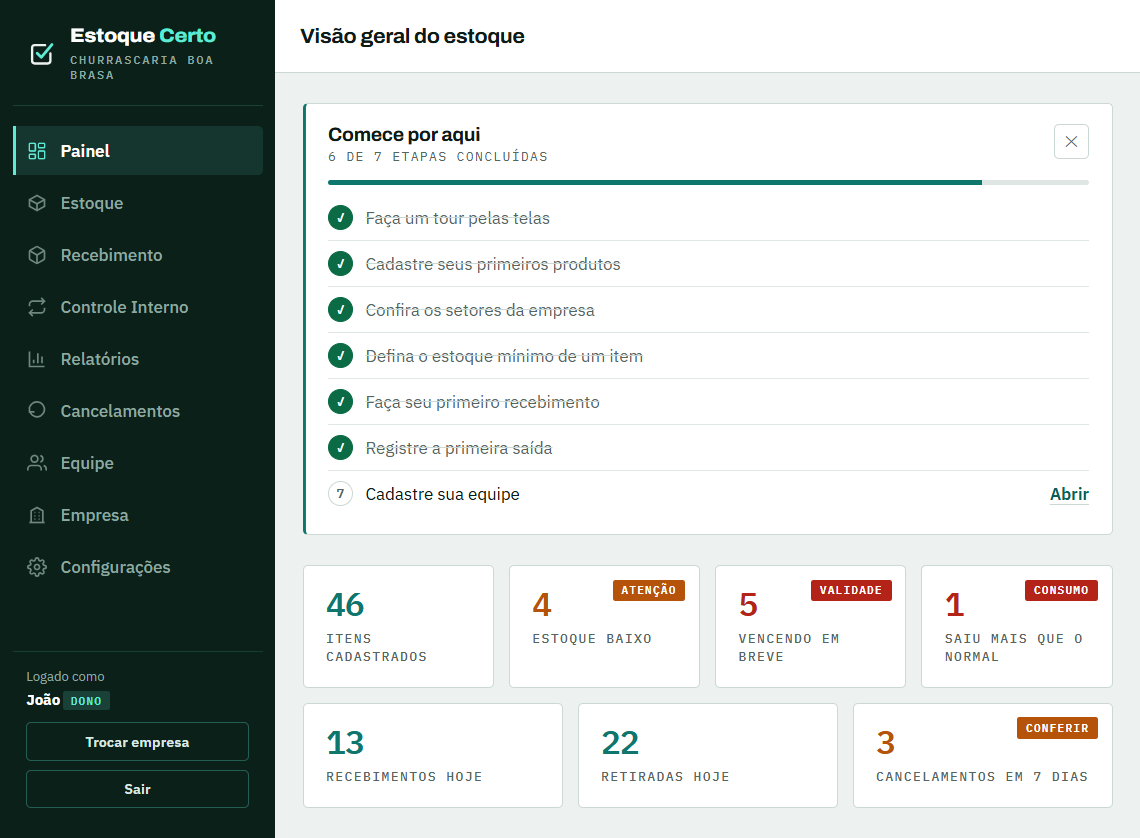Click the VALIDADE badge
The image size is (1140, 838).
[x=851, y=590]
